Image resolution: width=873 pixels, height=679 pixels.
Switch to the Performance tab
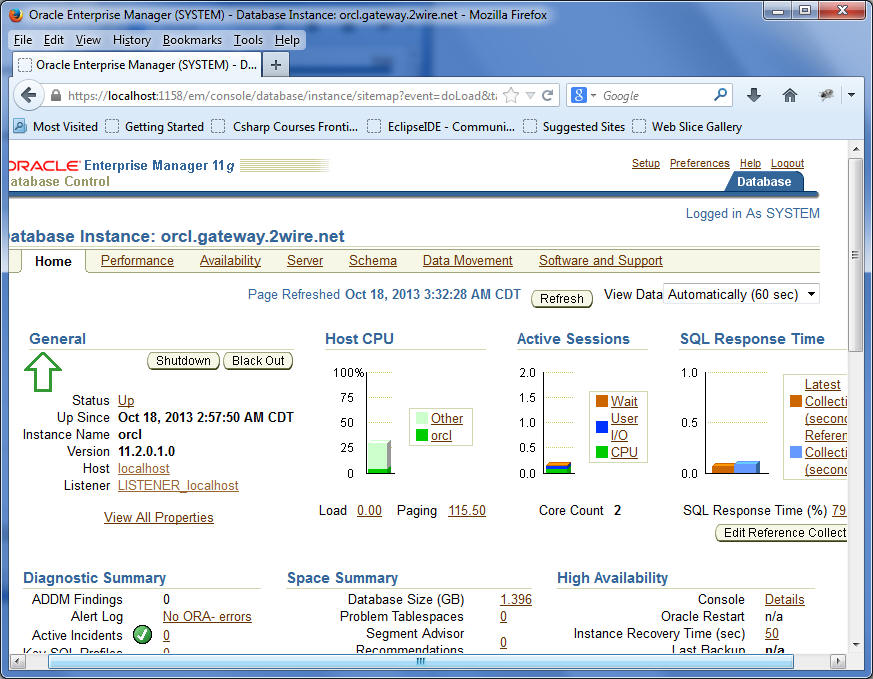pos(137,260)
